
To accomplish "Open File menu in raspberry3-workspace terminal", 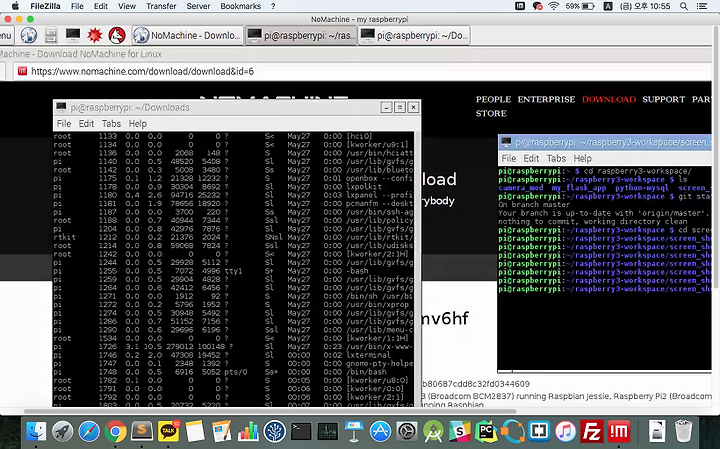I will (508, 158).
